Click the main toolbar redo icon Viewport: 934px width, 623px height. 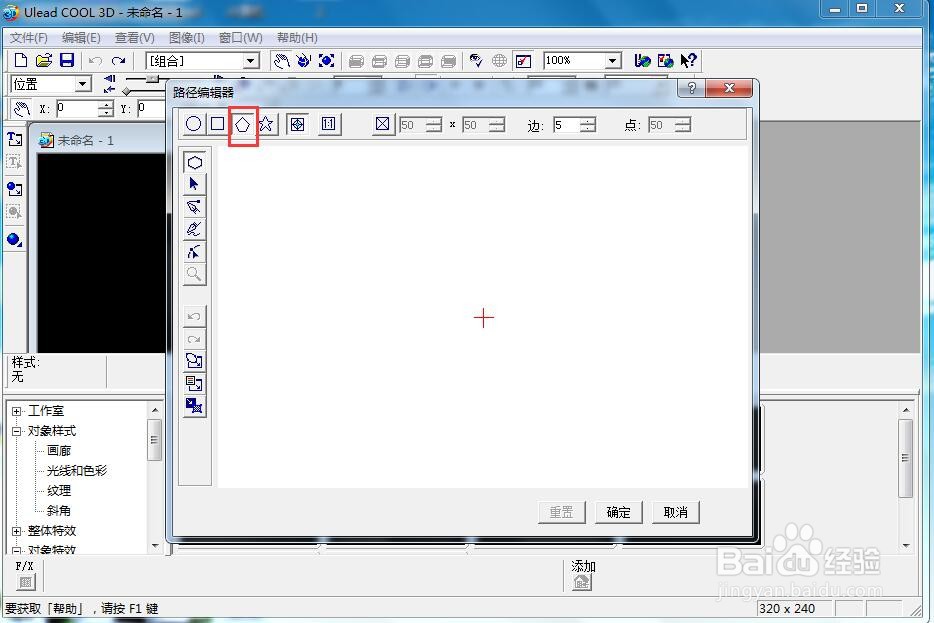(119, 60)
